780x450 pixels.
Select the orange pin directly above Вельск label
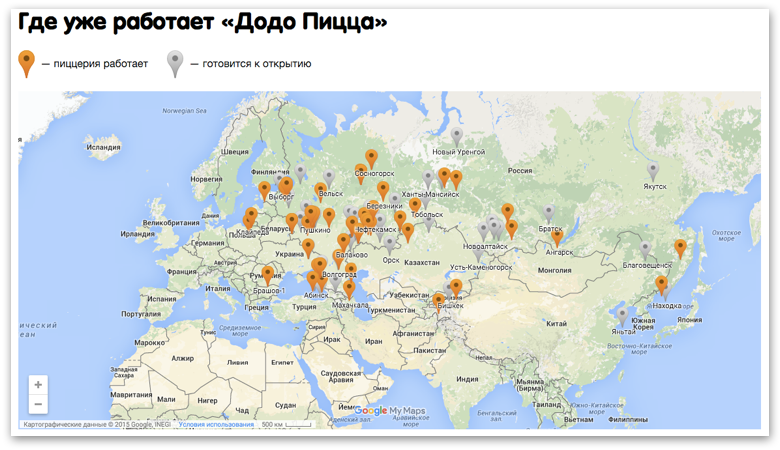321,191
